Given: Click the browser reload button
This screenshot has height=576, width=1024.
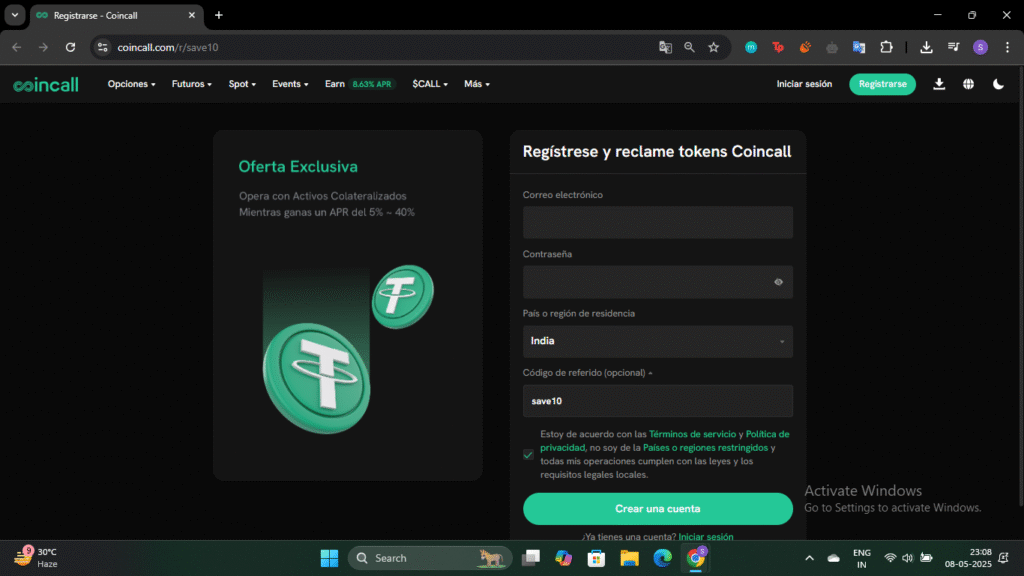Looking at the screenshot, I should (71, 47).
